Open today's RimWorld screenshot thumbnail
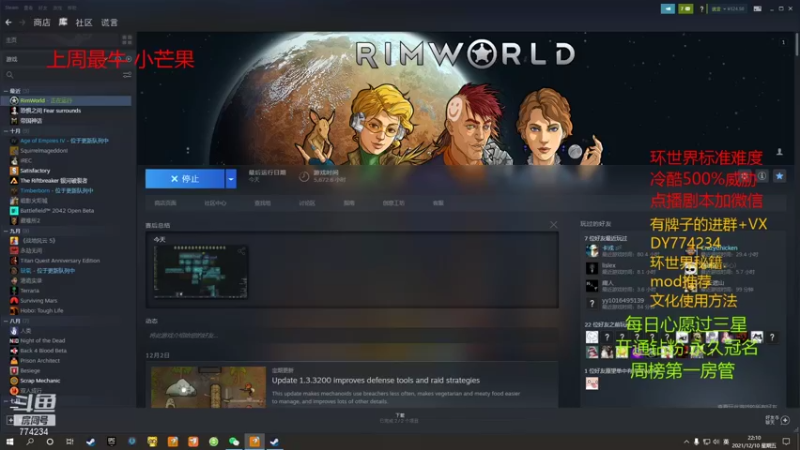 tap(200, 271)
